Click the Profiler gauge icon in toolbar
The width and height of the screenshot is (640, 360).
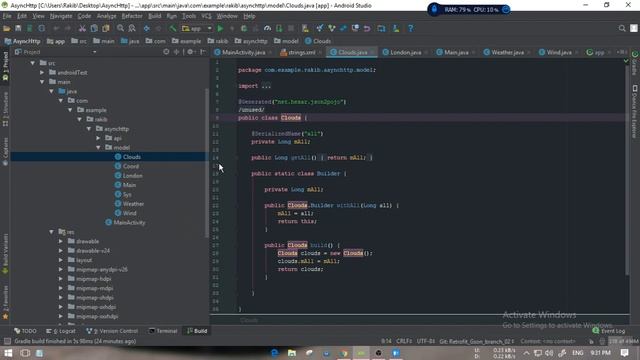[x=267, y=28]
